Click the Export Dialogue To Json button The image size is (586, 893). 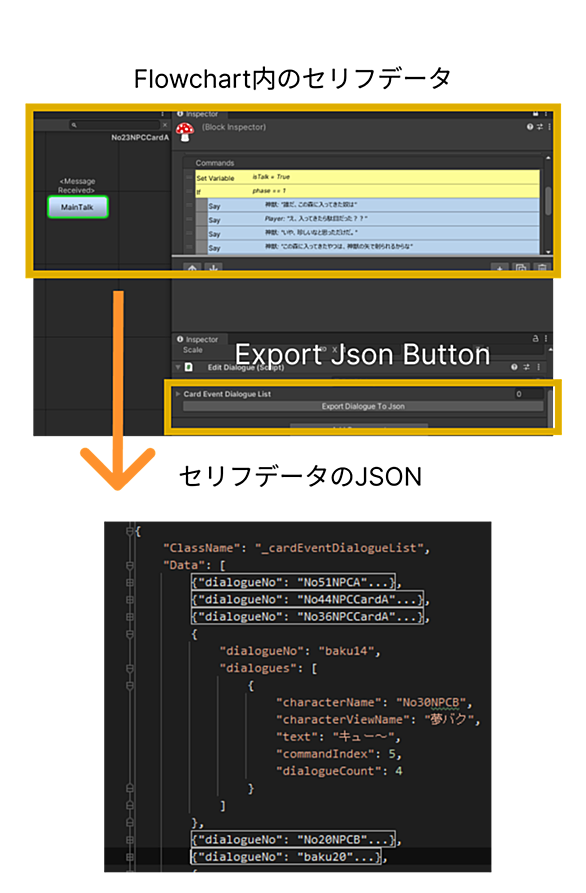click(363, 407)
